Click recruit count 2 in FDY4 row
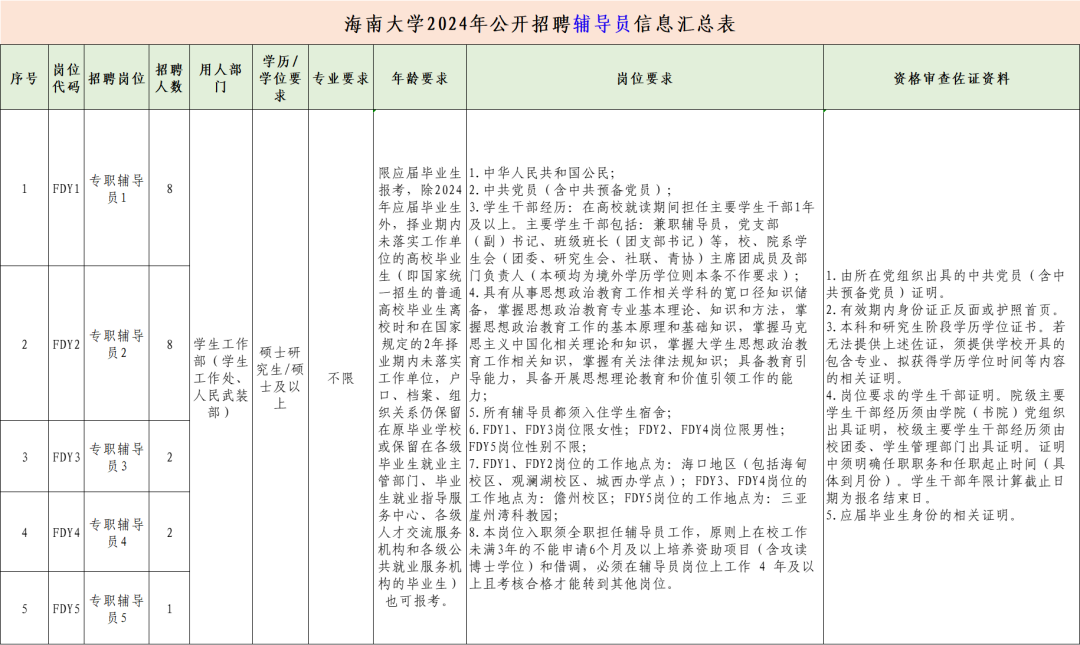 169,532
